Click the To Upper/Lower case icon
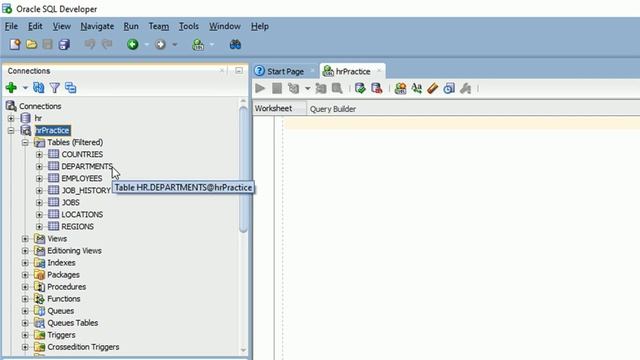This screenshot has height=360, width=640. (x=417, y=88)
